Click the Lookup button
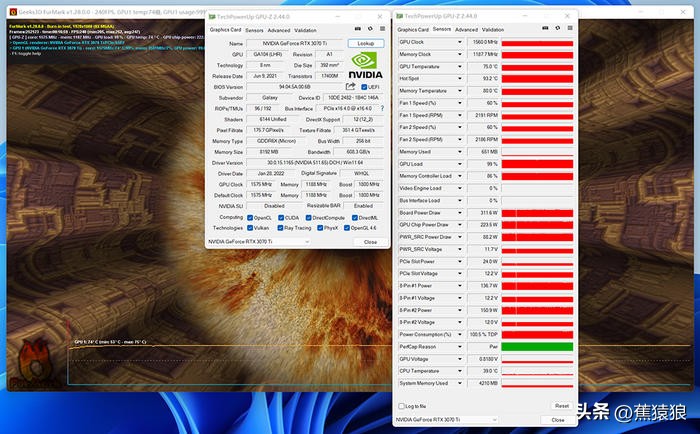Image resolution: width=700 pixels, height=434 pixels. pos(366,43)
